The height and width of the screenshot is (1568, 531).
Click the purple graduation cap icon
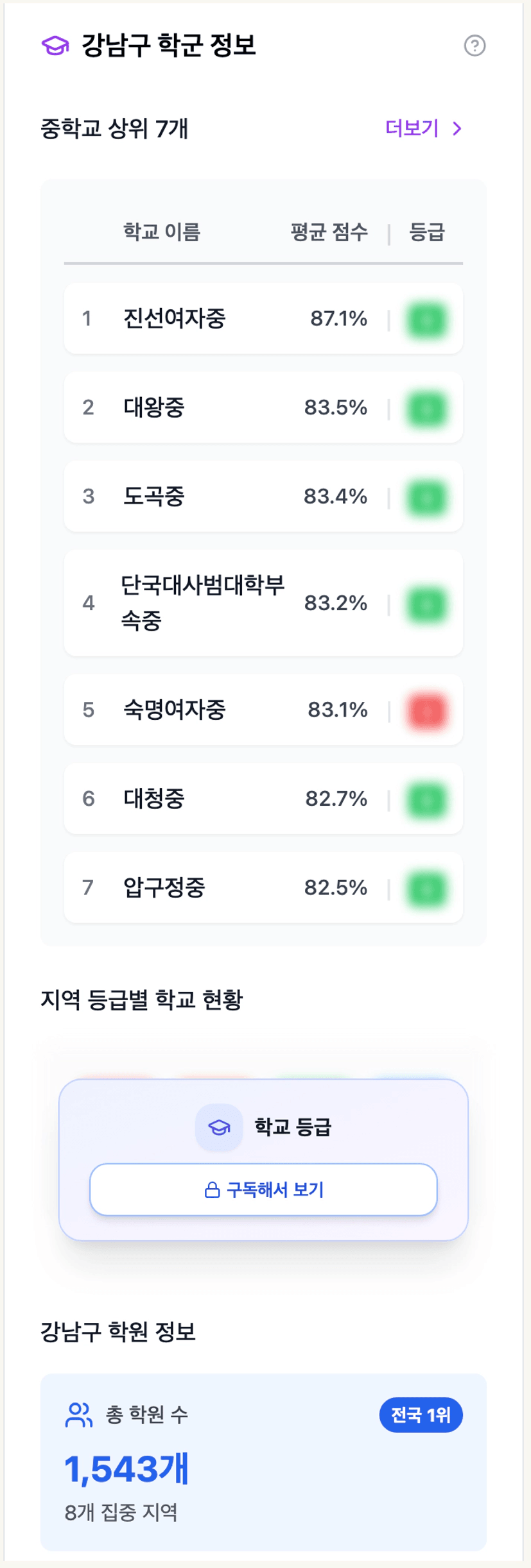tap(55, 46)
